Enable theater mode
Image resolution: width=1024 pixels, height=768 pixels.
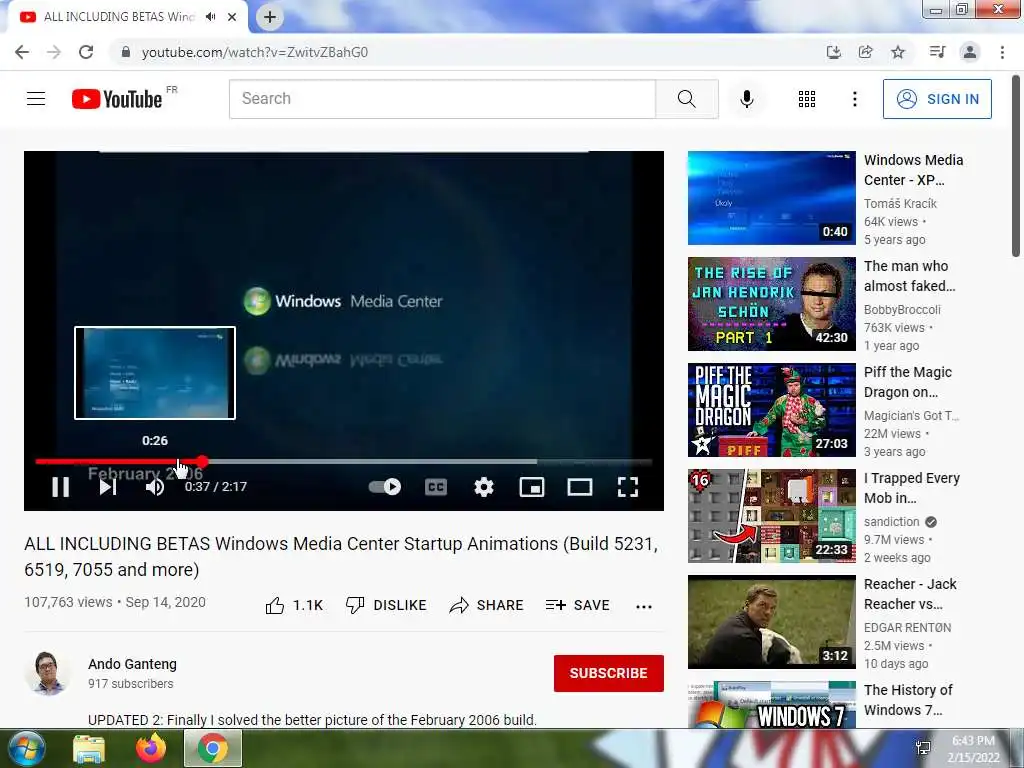point(579,487)
